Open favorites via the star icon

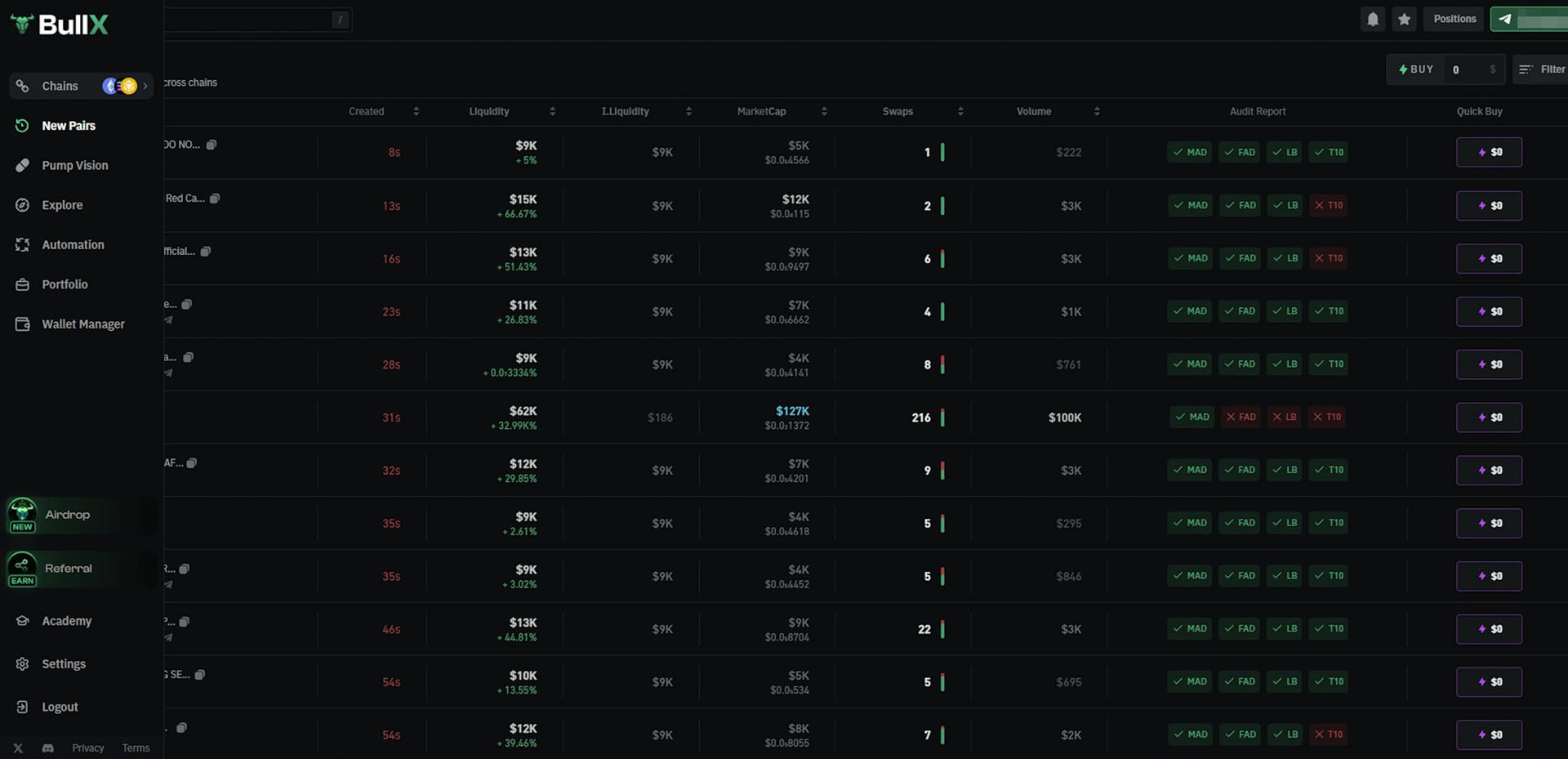tap(1404, 19)
